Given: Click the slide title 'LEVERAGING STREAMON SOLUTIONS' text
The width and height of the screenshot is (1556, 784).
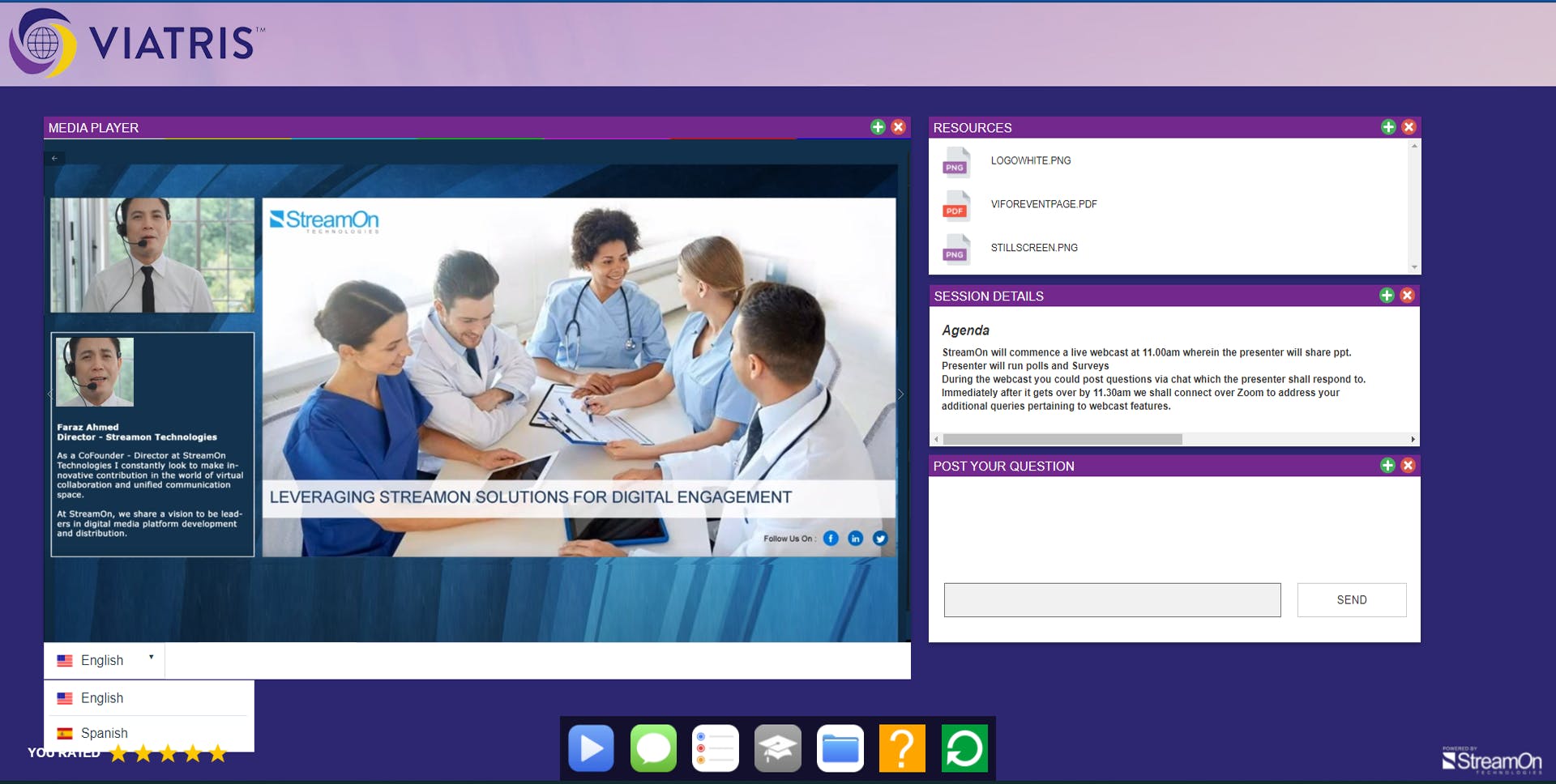Looking at the screenshot, I should [531, 497].
